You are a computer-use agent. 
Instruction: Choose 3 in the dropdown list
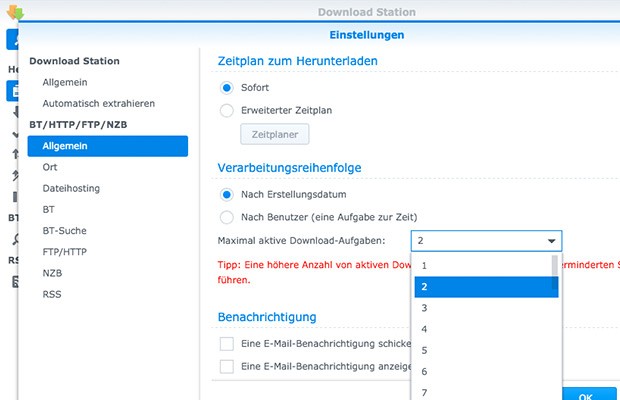pyautogui.click(x=486, y=308)
